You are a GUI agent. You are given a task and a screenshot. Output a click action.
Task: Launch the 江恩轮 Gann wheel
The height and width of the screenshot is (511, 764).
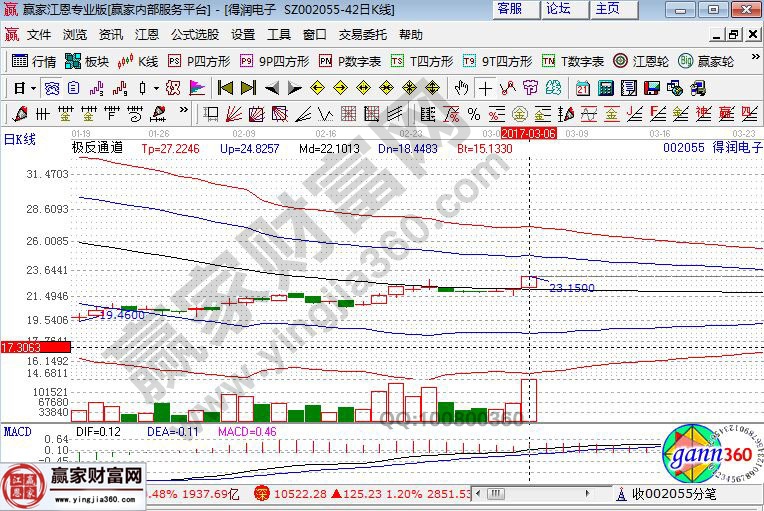641,61
